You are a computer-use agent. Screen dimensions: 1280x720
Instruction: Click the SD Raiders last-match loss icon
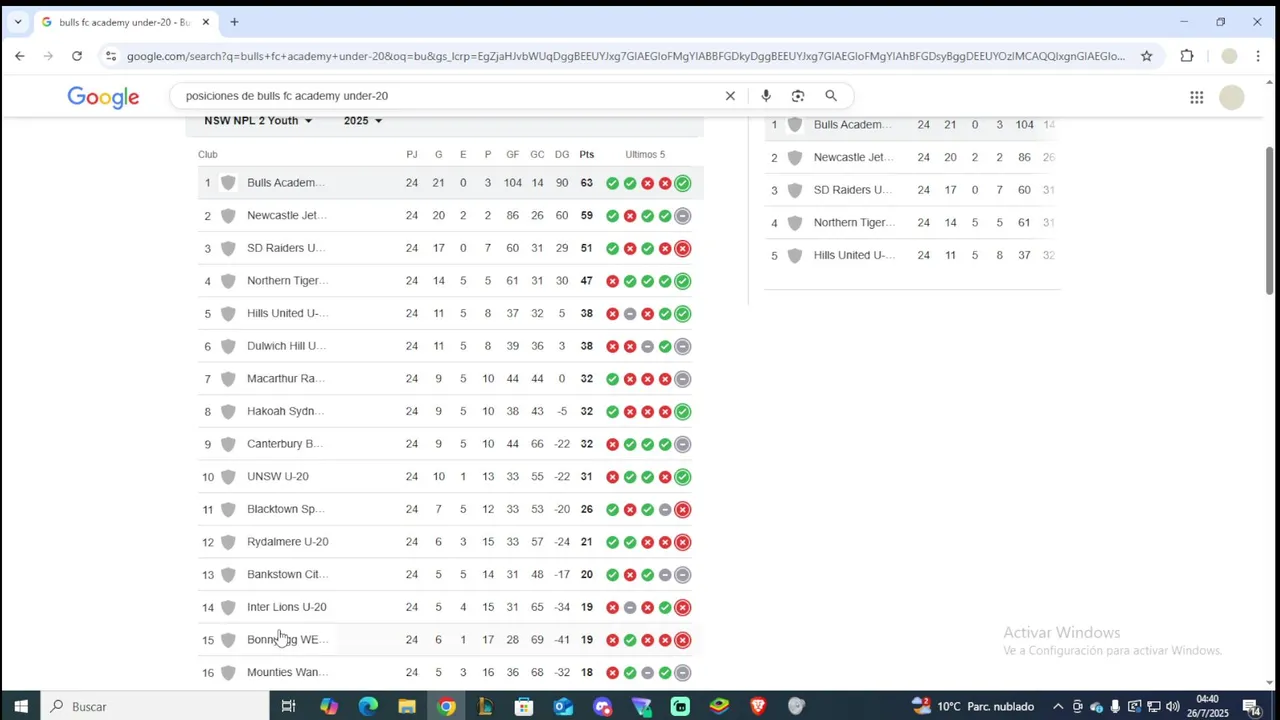point(682,248)
